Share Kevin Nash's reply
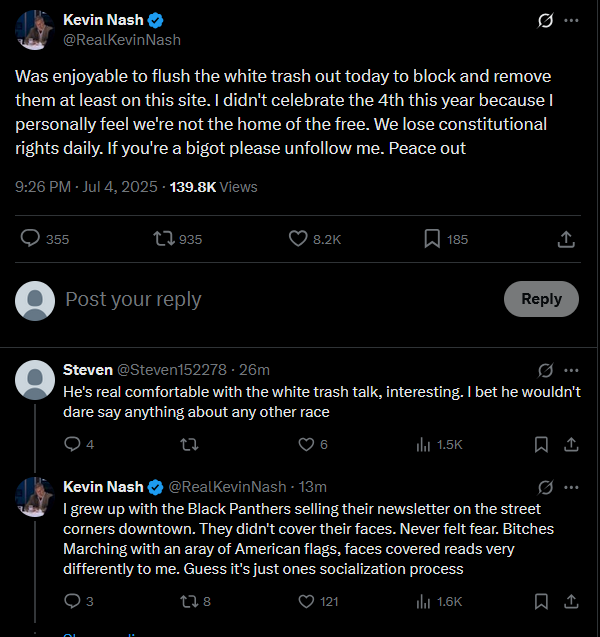 coord(571,601)
